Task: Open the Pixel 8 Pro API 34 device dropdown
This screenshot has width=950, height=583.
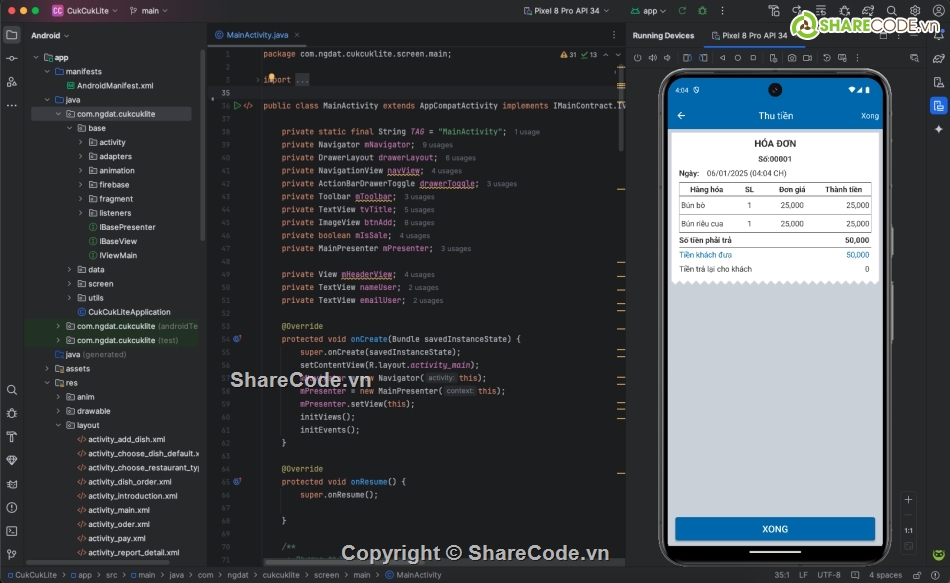Action: pyautogui.click(x=566, y=11)
